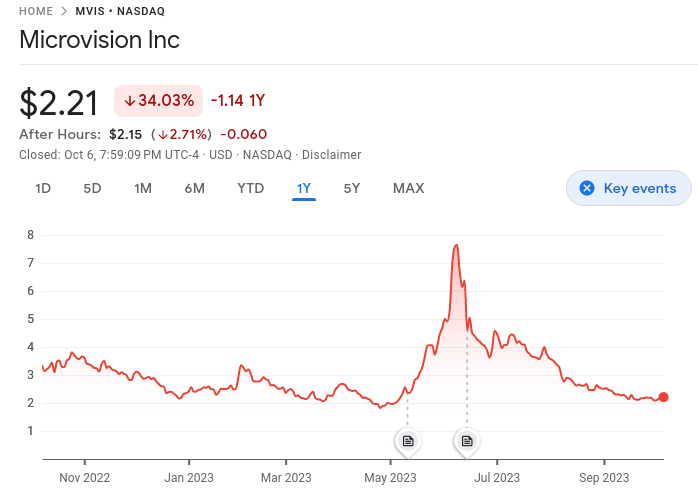Click the 34.03% down percentage badge
698x496 pixels.
point(159,100)
